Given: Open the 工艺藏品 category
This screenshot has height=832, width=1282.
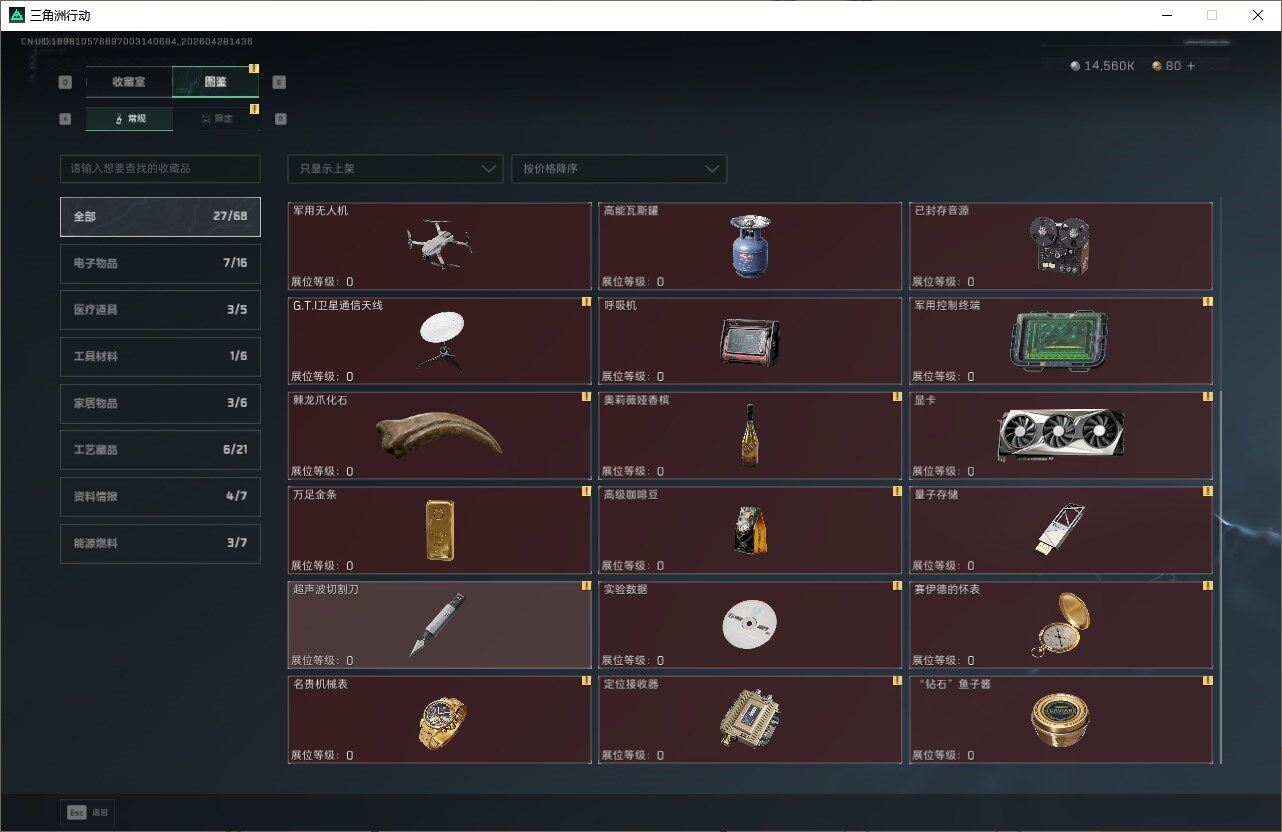Looking at the screenshot, I should pyautogui.click(x=160, y=450).
